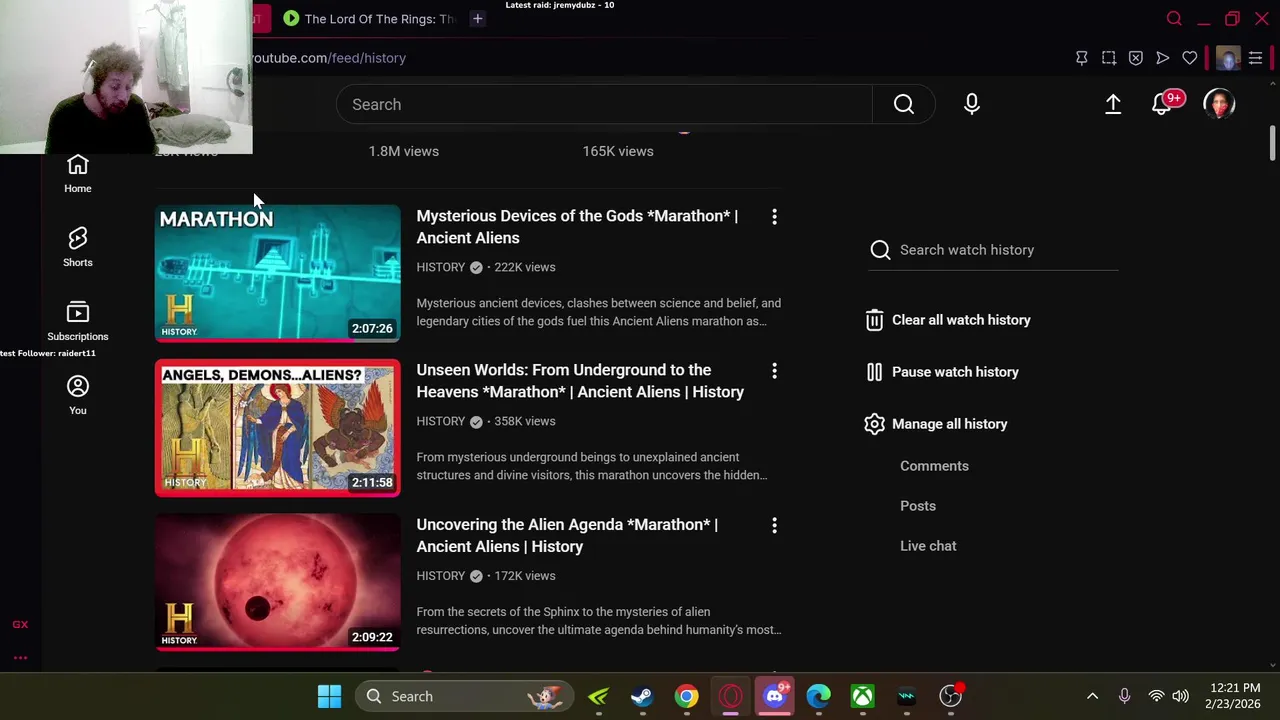The width and height of the screenshot is (1280, 720).
Task: Open the Opera ad blocker shield
Action: [x=1136, y=58]
